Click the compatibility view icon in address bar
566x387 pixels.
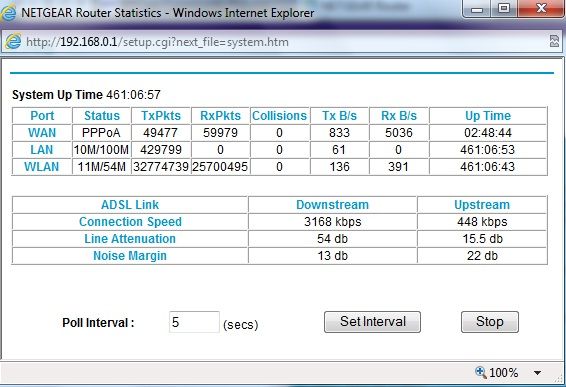(554, 41)
